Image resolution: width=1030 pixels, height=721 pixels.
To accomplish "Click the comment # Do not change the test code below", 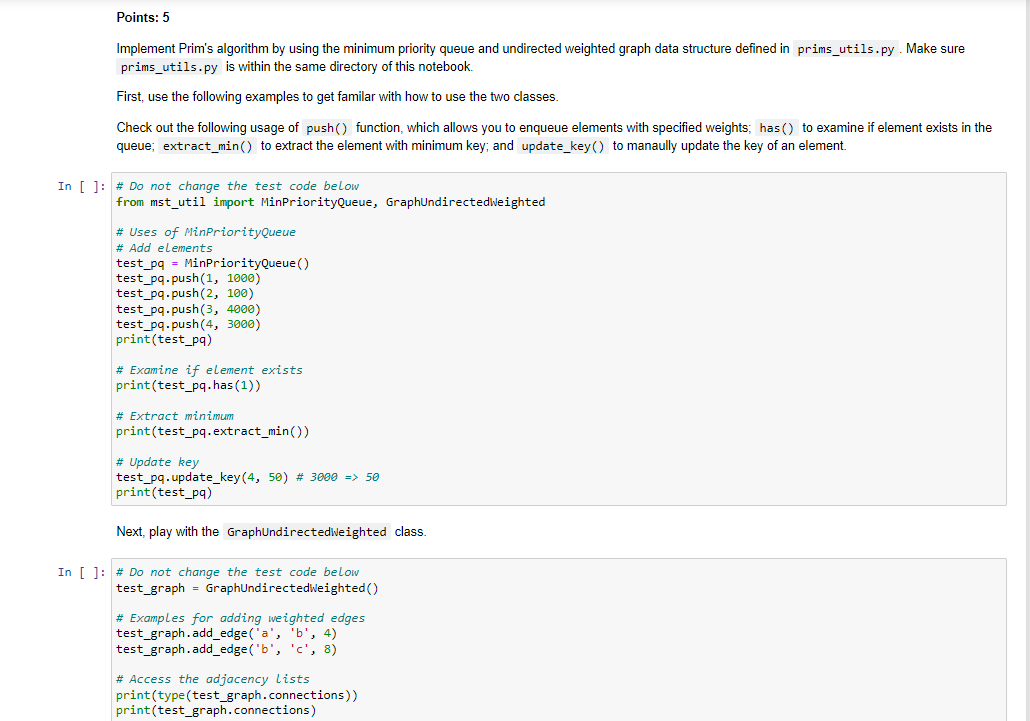I will click(240, 185).
